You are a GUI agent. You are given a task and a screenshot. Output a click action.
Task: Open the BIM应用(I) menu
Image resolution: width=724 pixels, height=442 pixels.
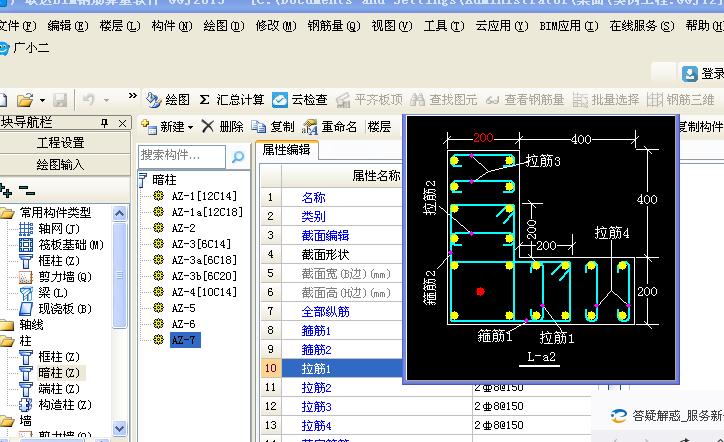pos(569,26)
